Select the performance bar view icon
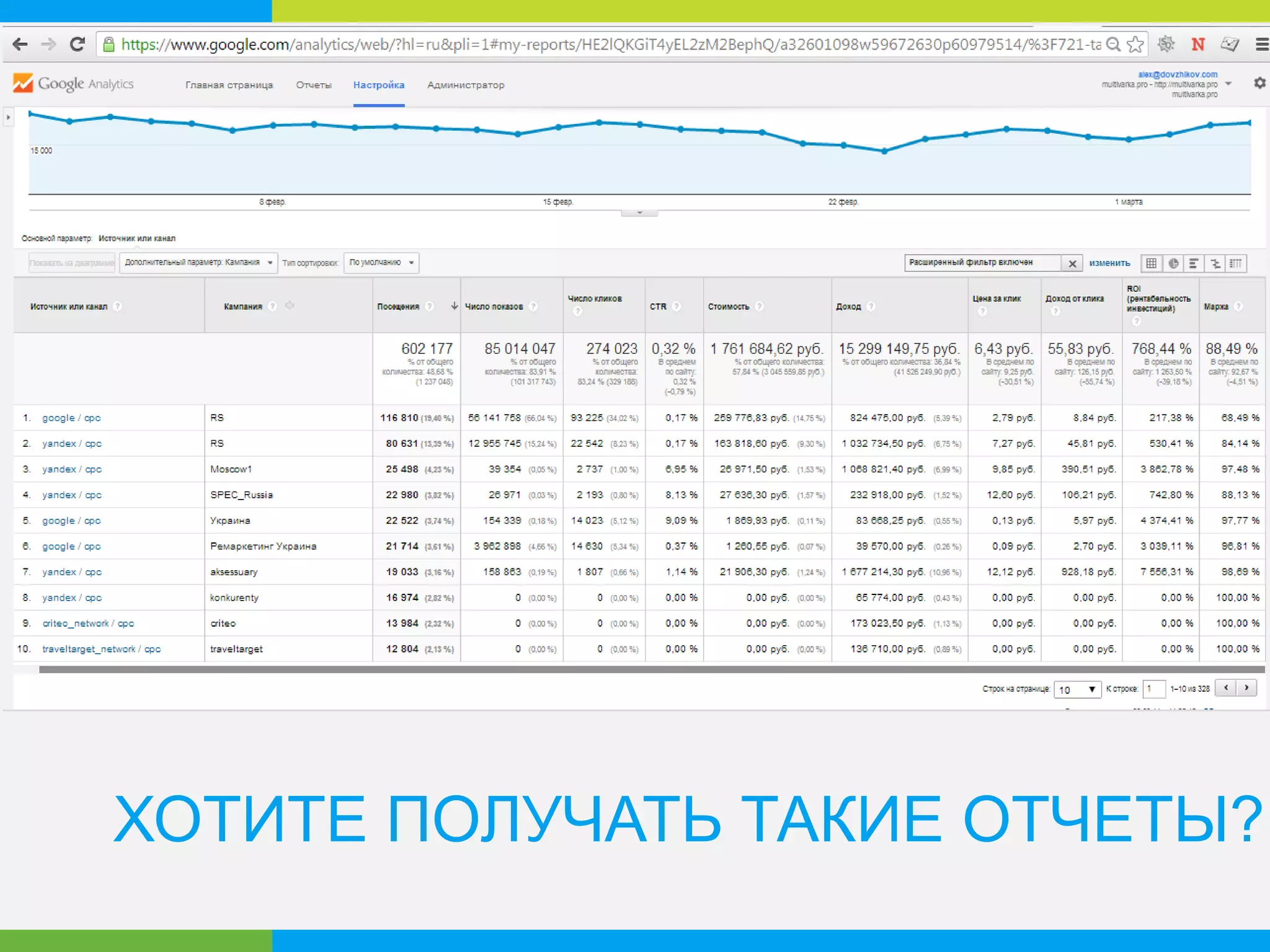1270x952 pixels. tap(1194, 263)
